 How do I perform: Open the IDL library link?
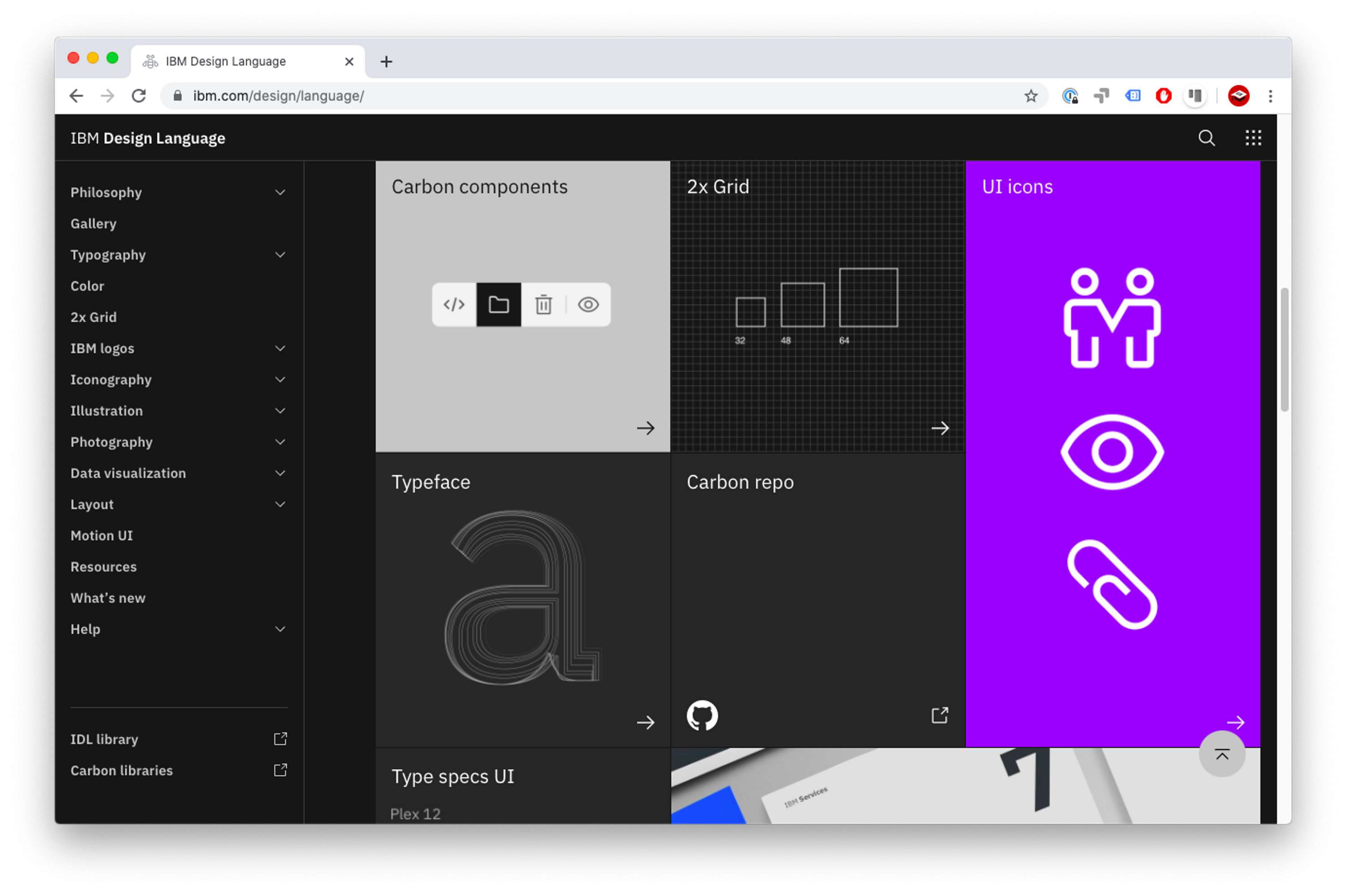104,739
